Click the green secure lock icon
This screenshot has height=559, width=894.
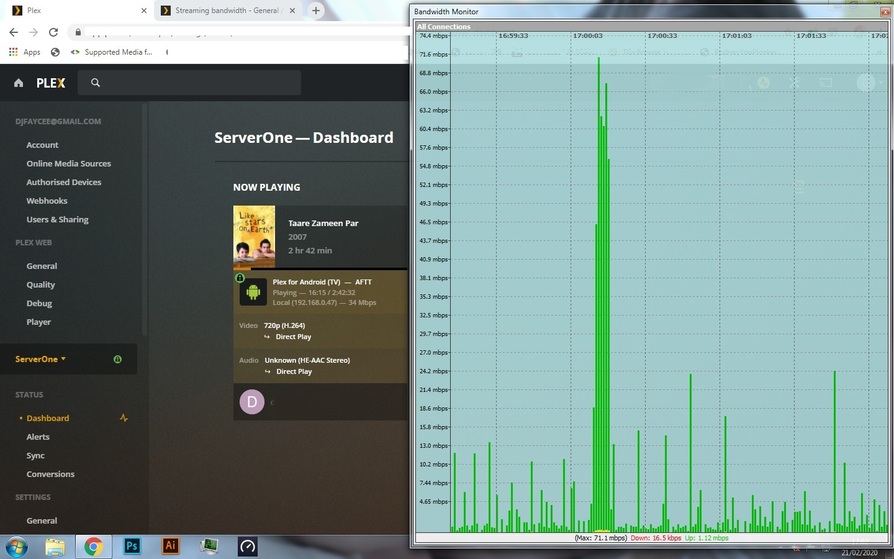click(239, 278)
